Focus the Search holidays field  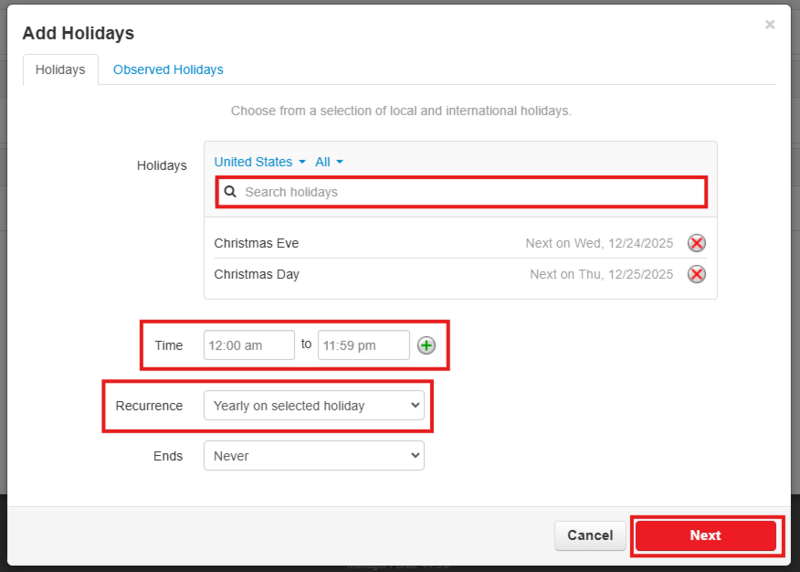click(470, 192)
